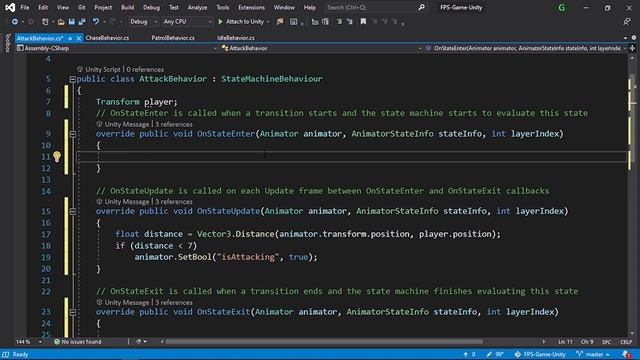Close the AttackBehavior.cs tab
This screenshot has height=360, width=640.
pyautogui.click(x=78, y=38)
